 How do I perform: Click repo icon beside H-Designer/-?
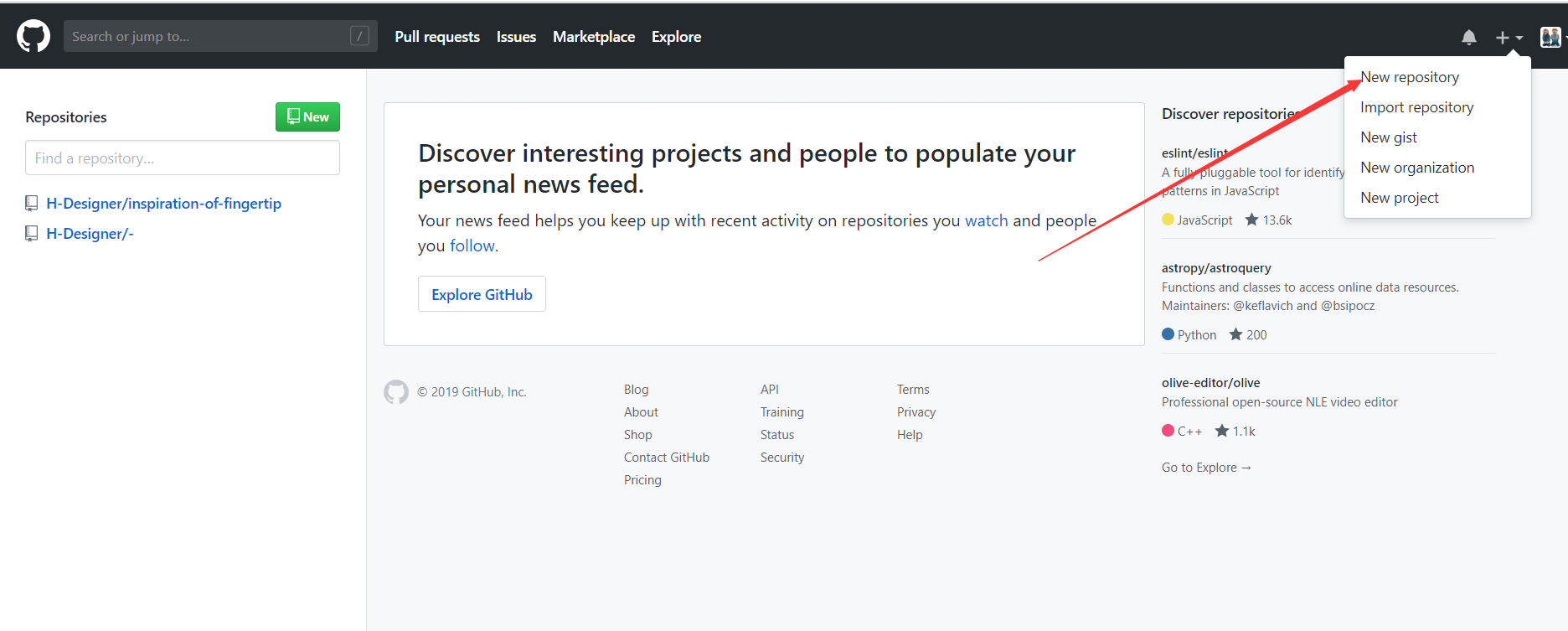pyautogui.click(x=32, y=233)
